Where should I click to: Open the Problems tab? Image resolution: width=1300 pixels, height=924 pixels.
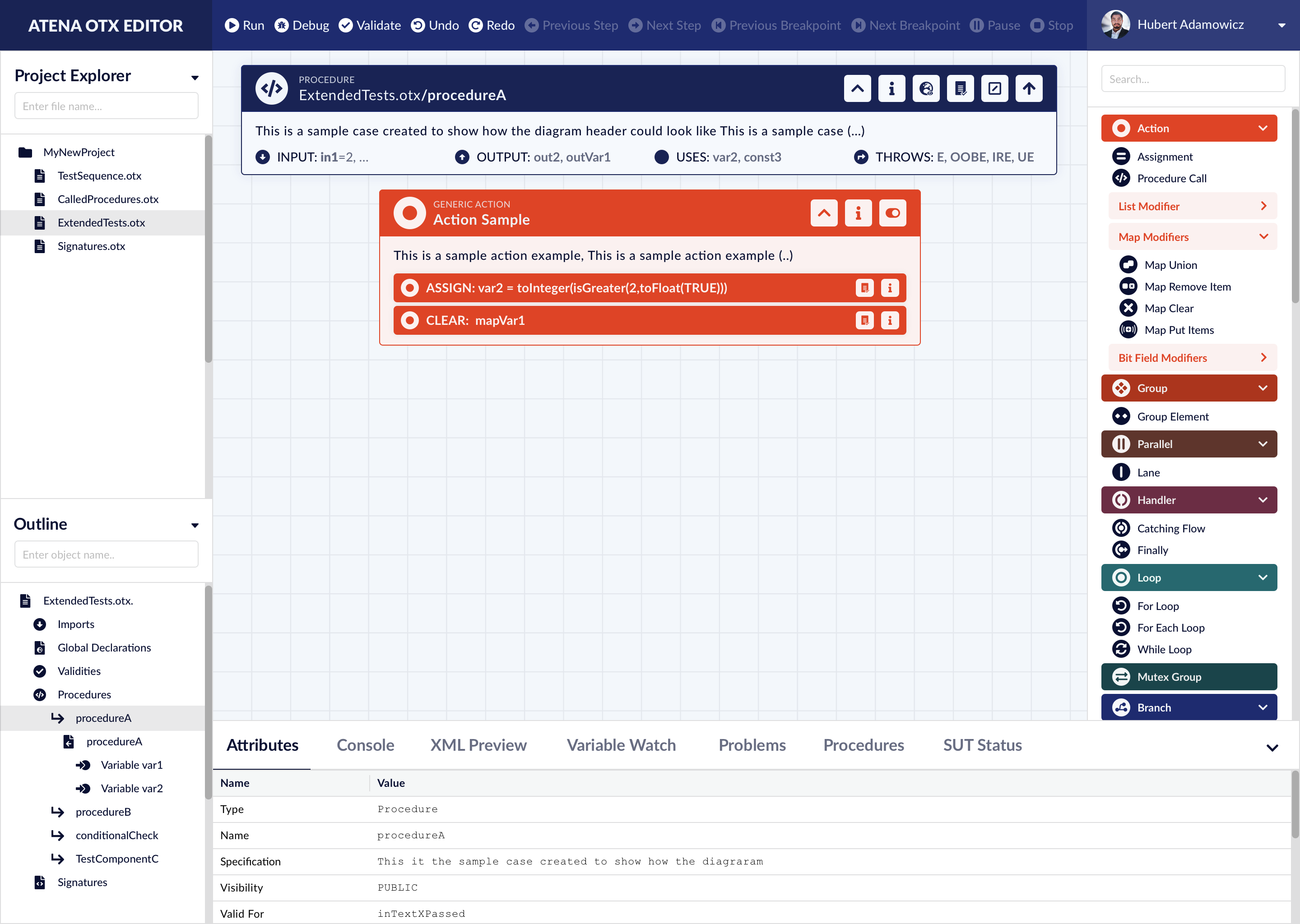click(752, 745)
